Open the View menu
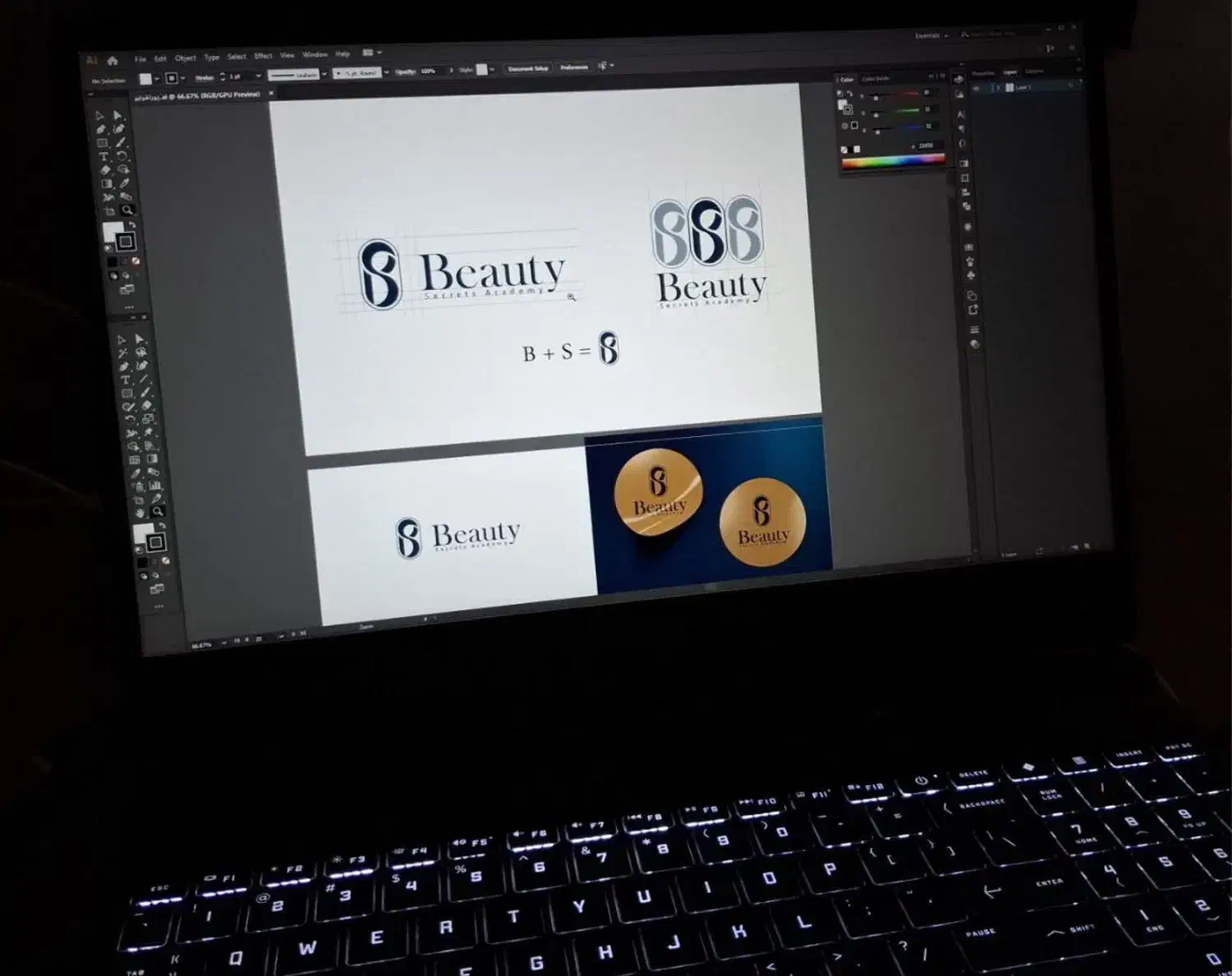 pos(287,56)
